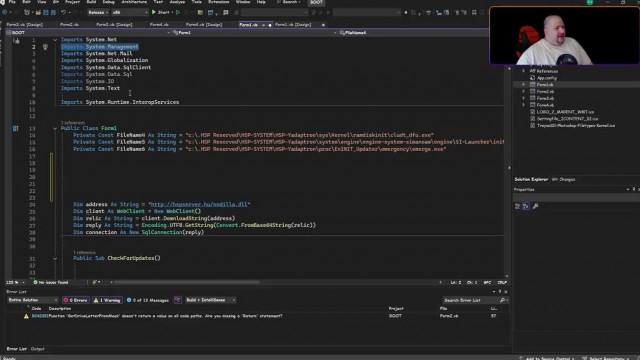Expand the References node in Solution Explorer
The width and height of the screenshot is (640, 360).
(x=524, y=71)
